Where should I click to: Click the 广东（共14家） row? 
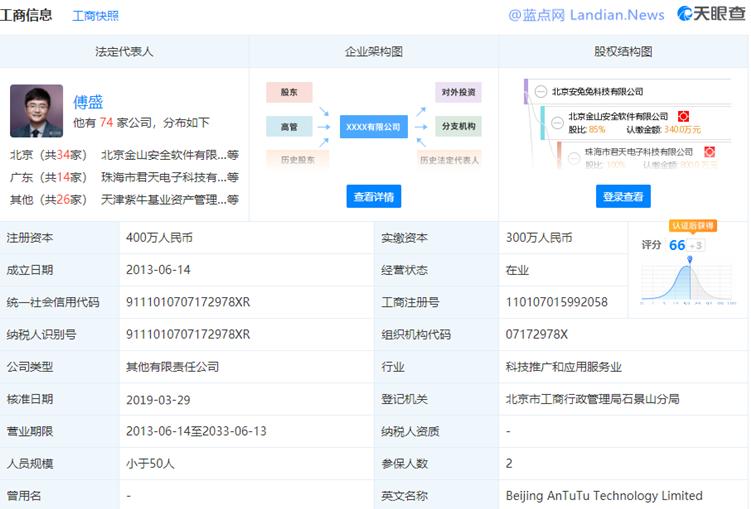click(125, 177)
